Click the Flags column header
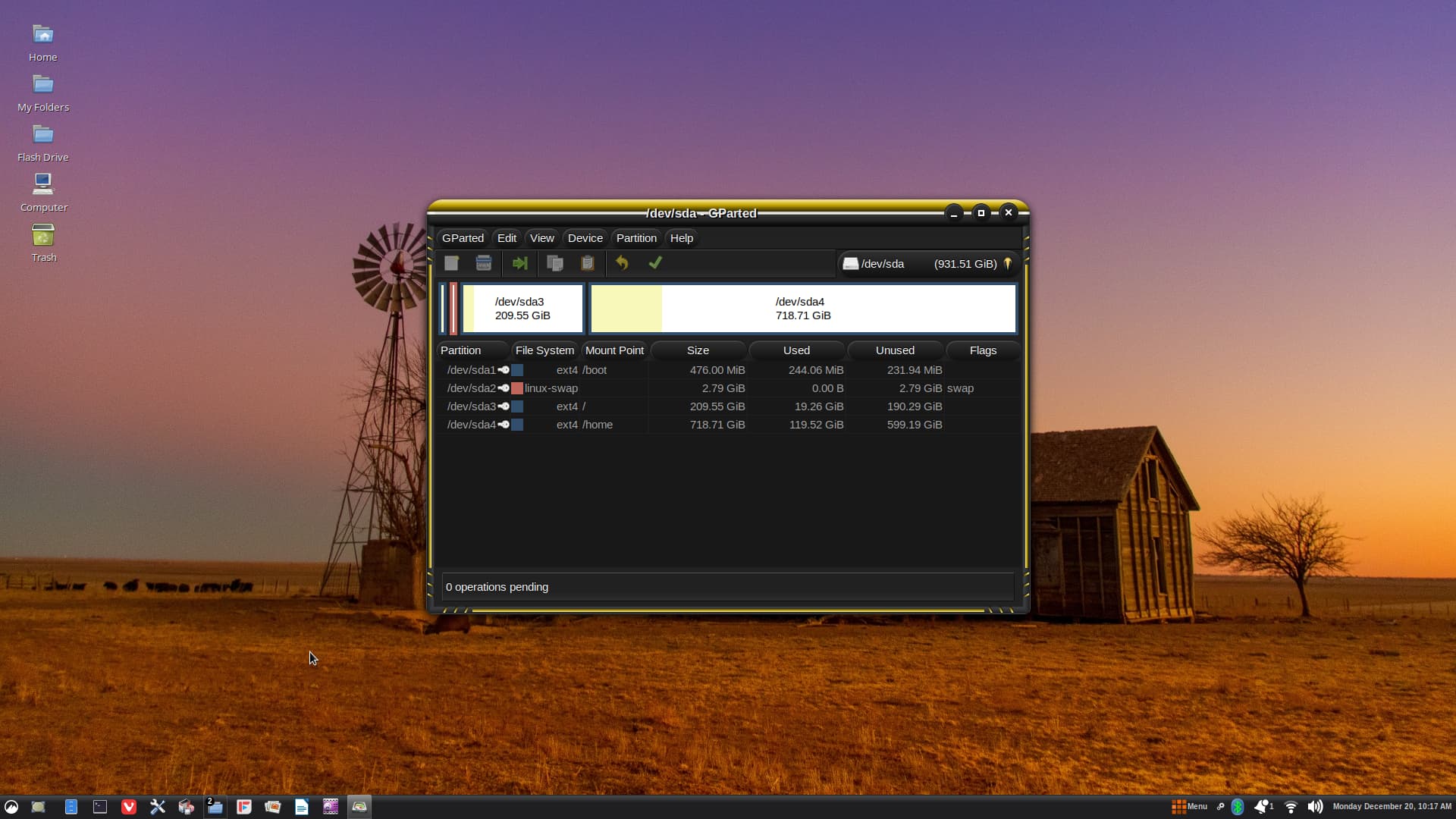Viewport: 1456px width, 819px height. [983, 350]
